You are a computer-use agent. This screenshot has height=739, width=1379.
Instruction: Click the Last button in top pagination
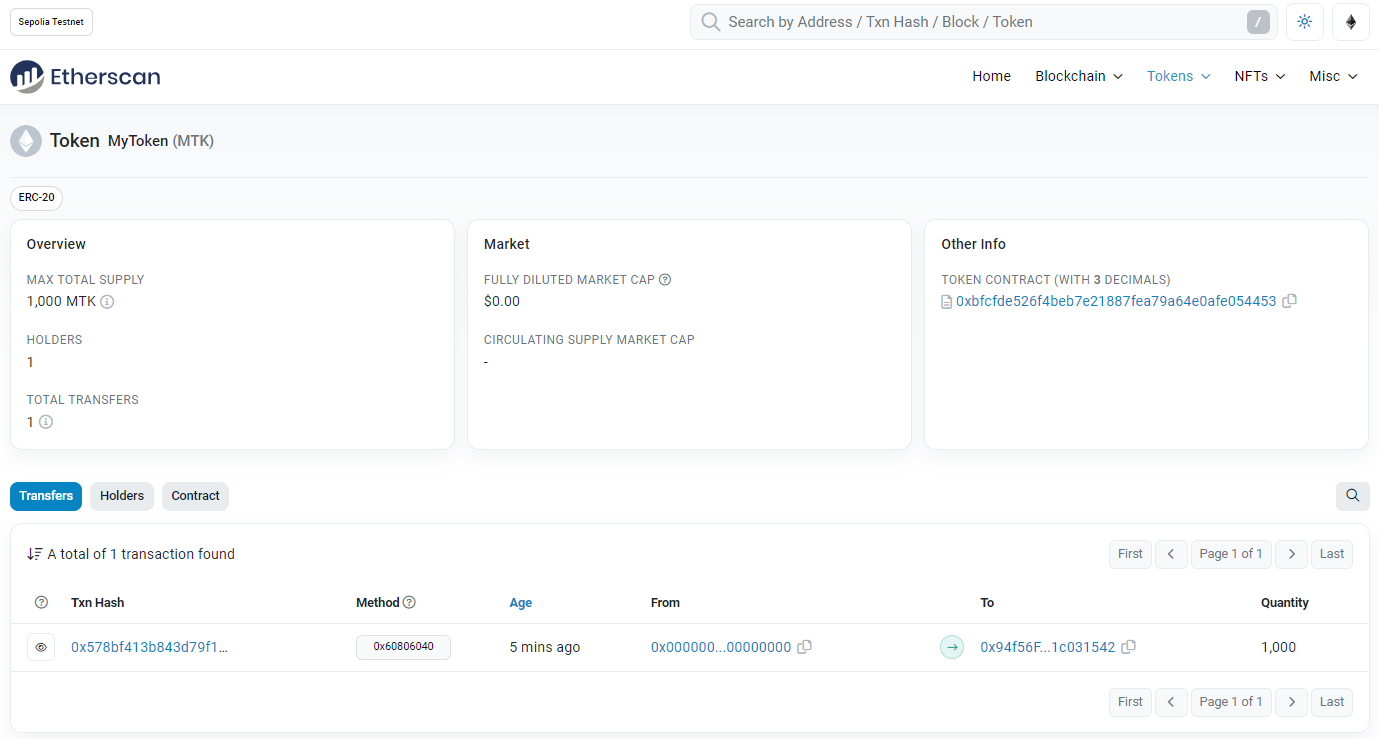tap(1332, 554)
